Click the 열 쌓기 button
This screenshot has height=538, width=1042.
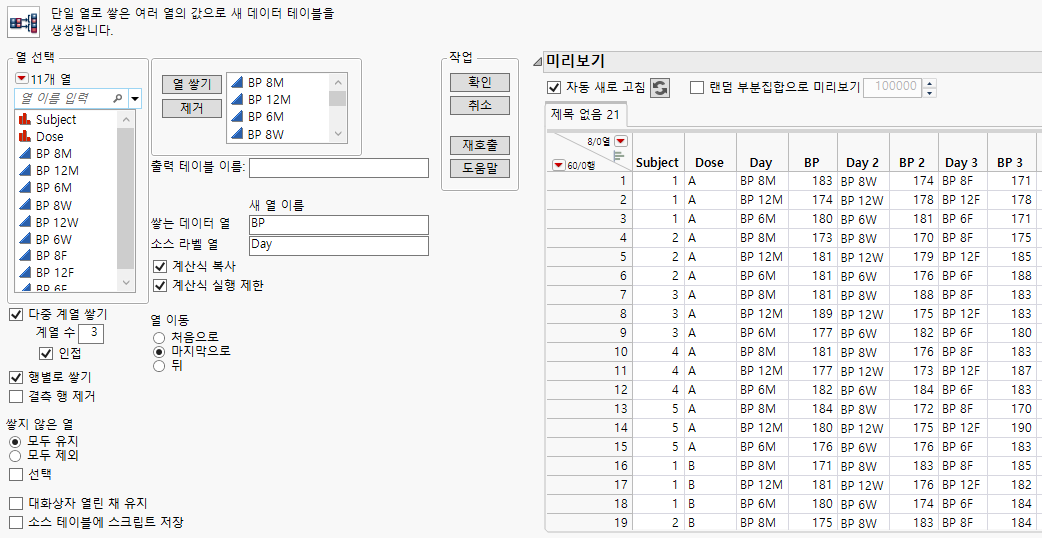point(192,85)
